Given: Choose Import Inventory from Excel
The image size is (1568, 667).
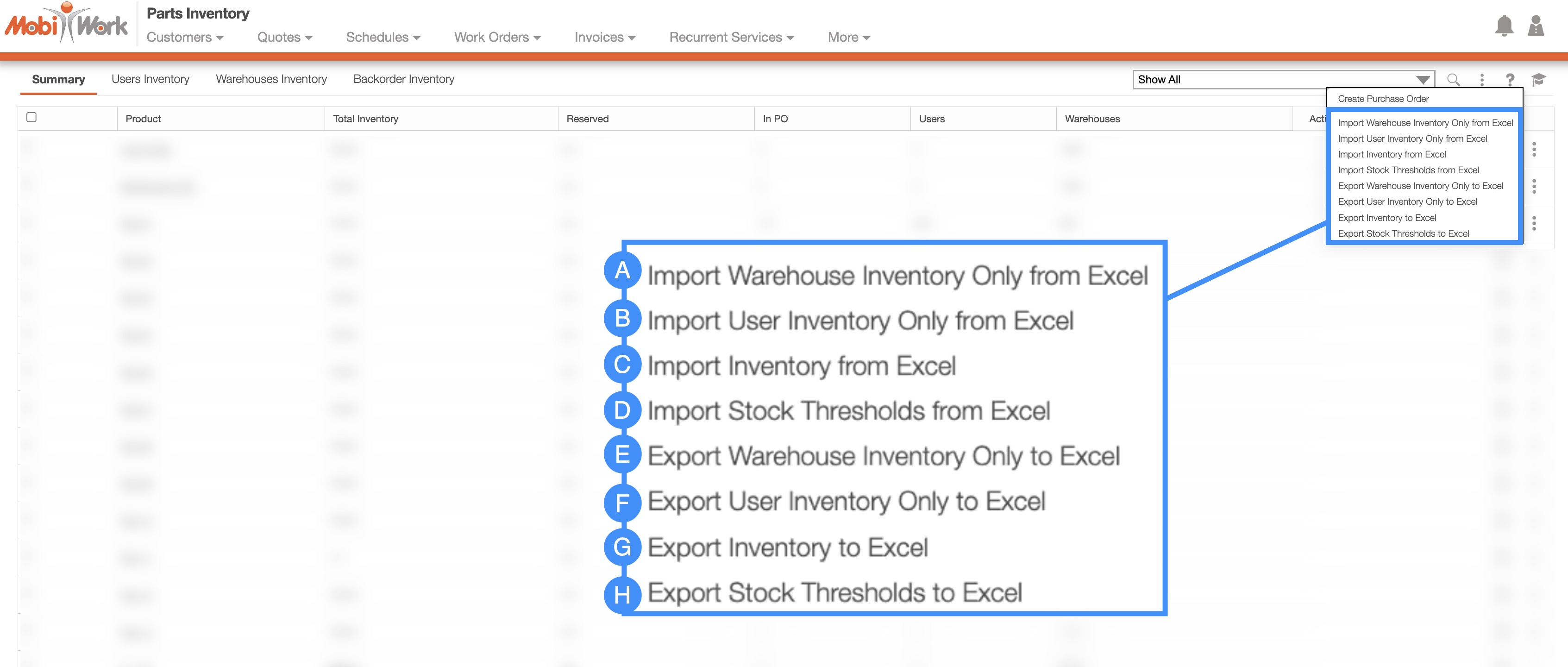Looking at the screenshot, I should pos(1392,155).
